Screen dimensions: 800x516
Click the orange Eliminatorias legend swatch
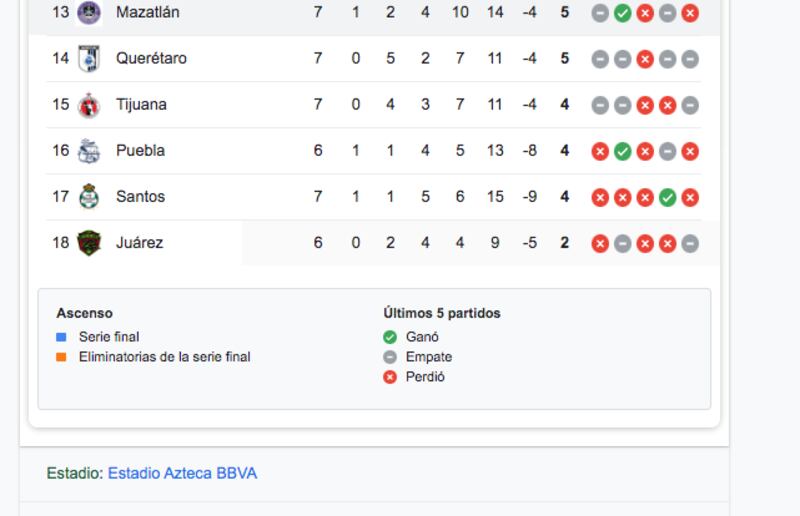(x=61, y=357)
